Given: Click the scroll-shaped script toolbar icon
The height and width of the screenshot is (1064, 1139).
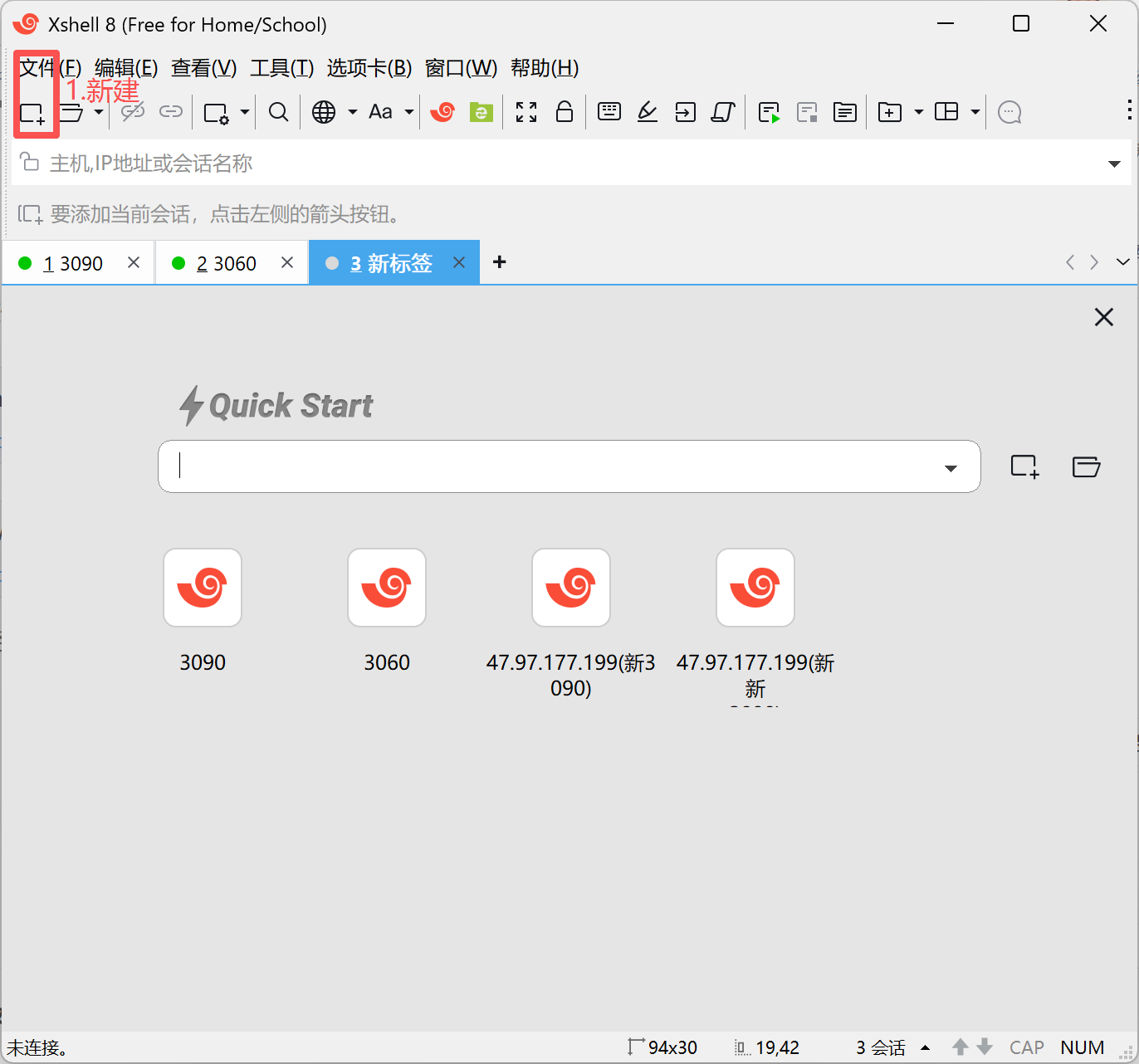Looking at the screenshot, I should point(724,112).
